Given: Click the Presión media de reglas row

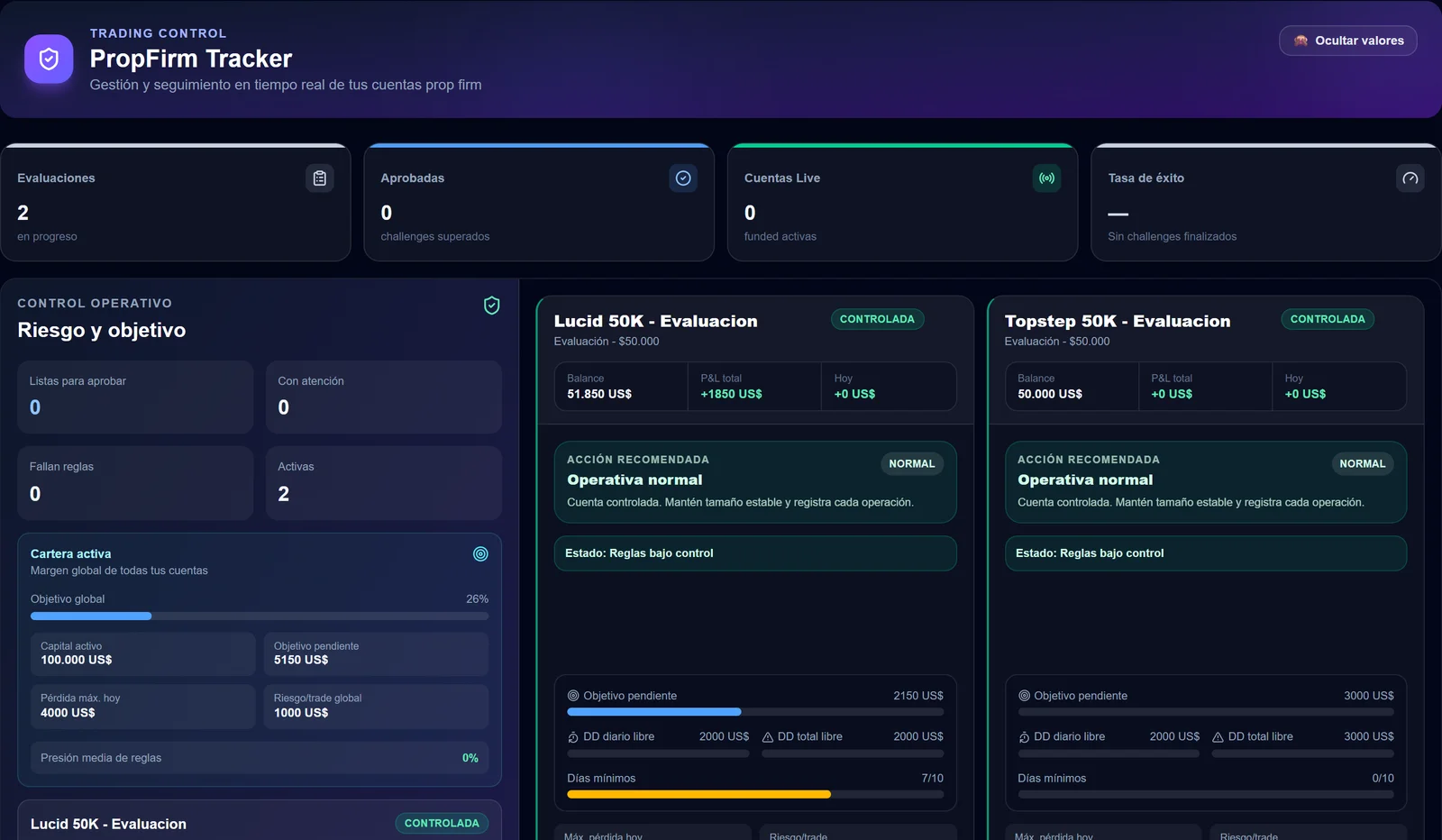Looking at the screenshot, I should tap(260, 758).
